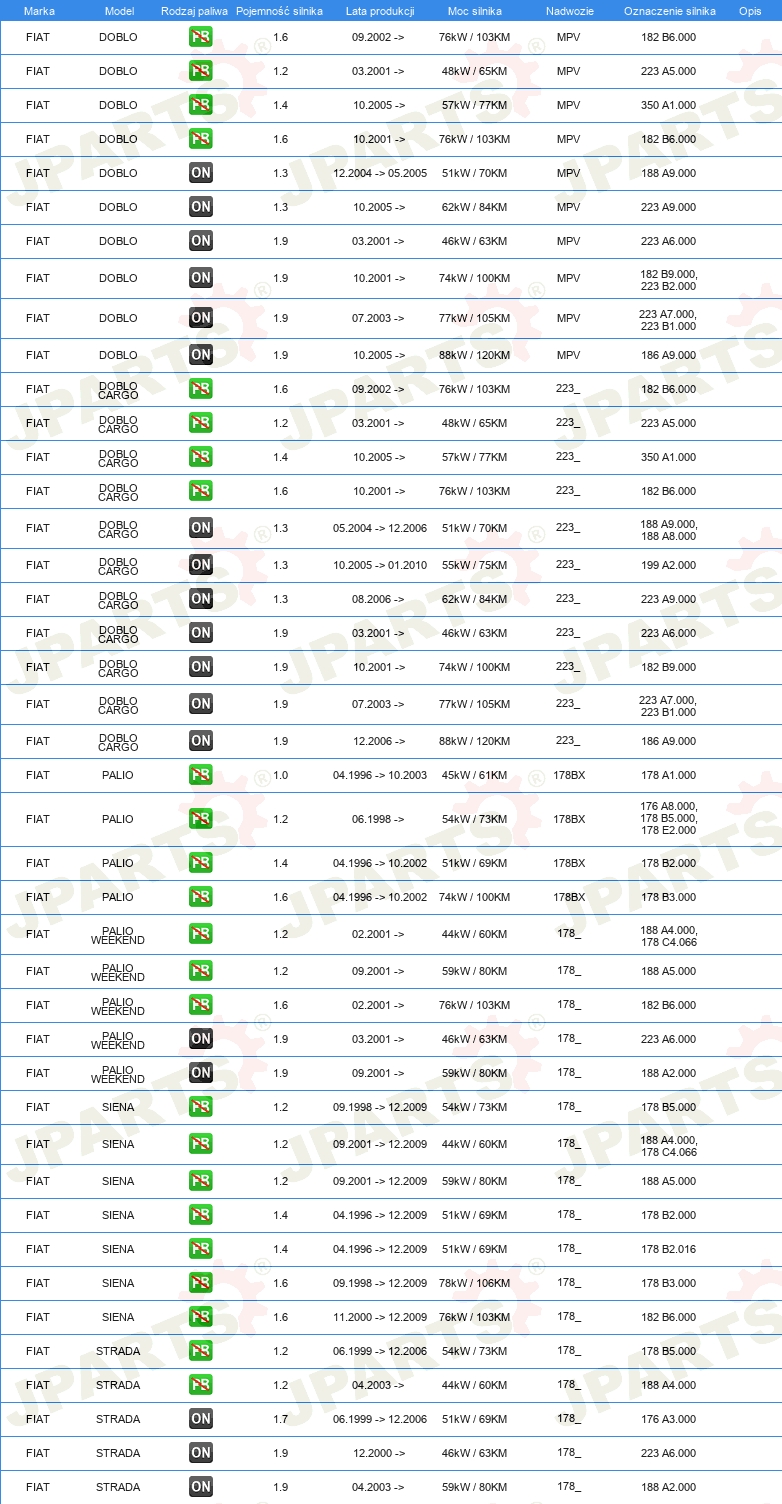Click the '55kW / 75KM' power cell
Viewport: 782px width, 1504px height.
475,565
